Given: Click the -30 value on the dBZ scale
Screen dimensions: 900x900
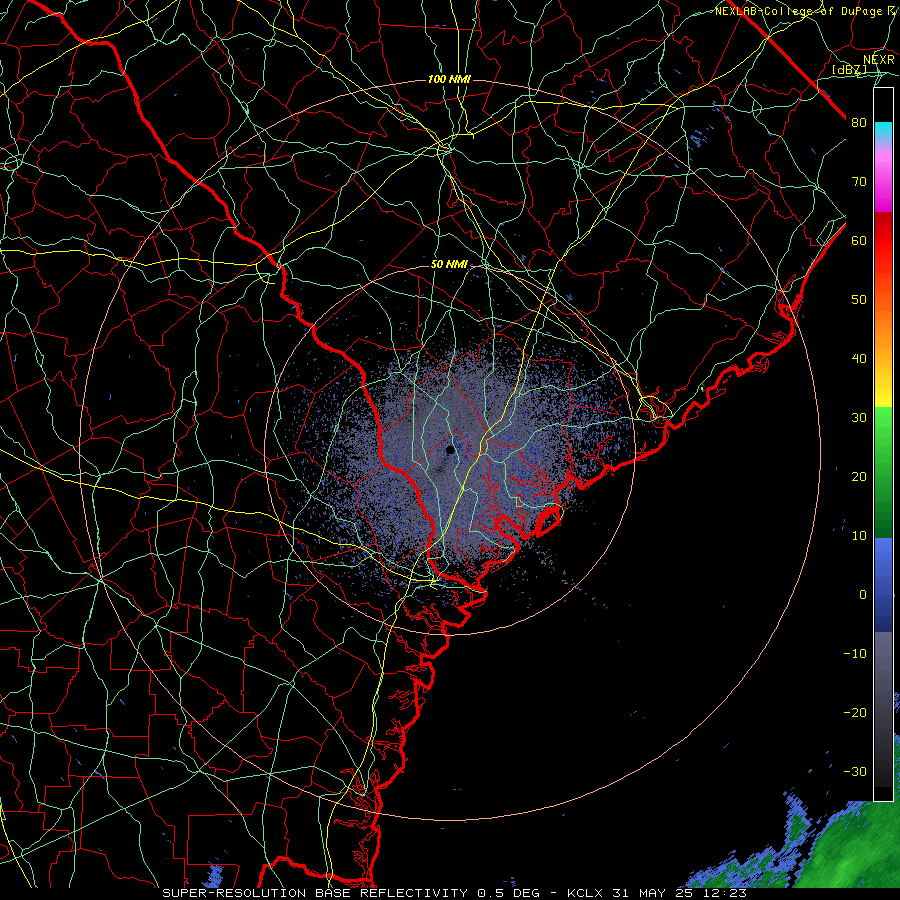Looking at the screenshot, I should (855, 771).
